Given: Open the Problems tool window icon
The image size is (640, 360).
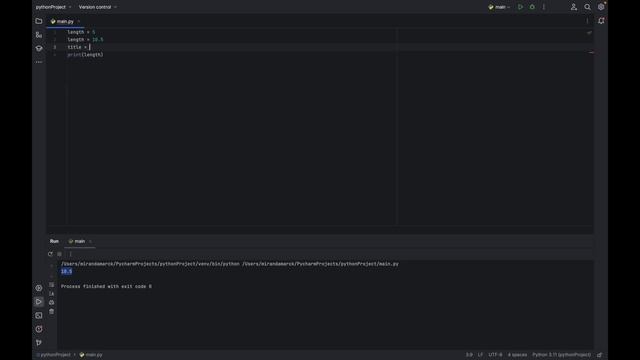Looking at the screenshot, I should click(39, 329).
